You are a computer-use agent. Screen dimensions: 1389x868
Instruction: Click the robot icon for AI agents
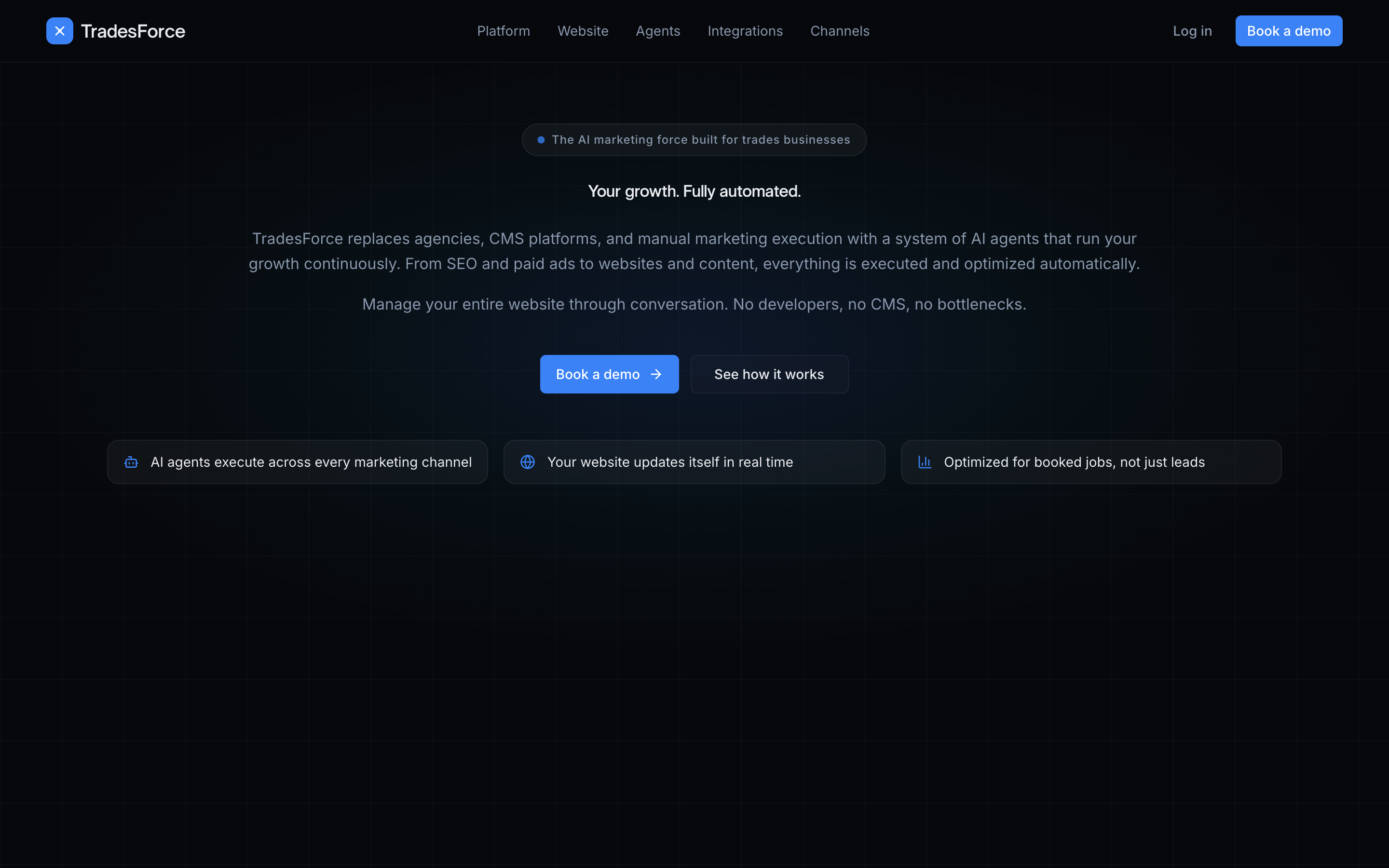(x=131, y=462)
